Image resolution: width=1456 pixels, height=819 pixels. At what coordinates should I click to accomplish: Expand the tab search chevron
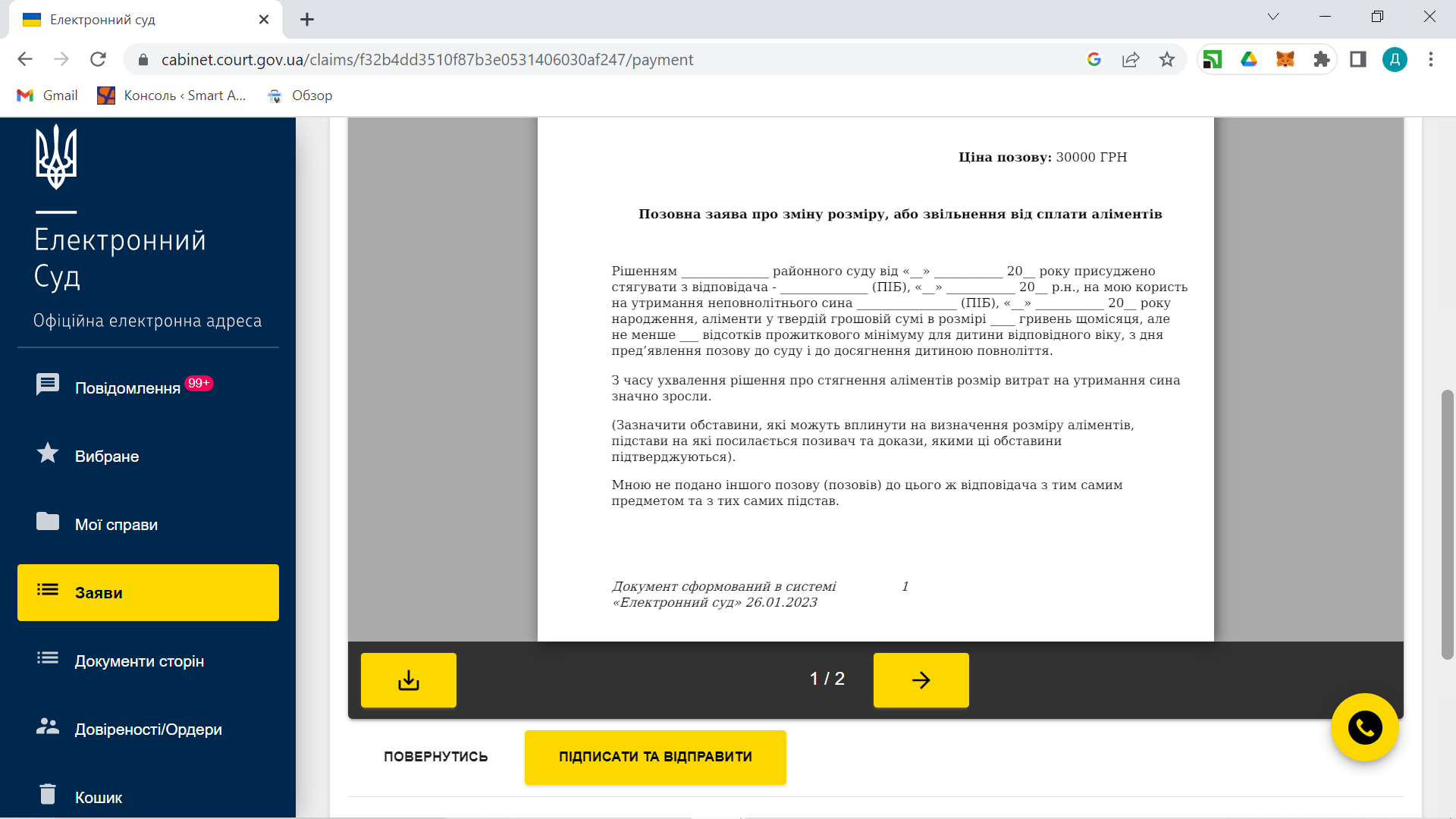(x=1272, y=17)
